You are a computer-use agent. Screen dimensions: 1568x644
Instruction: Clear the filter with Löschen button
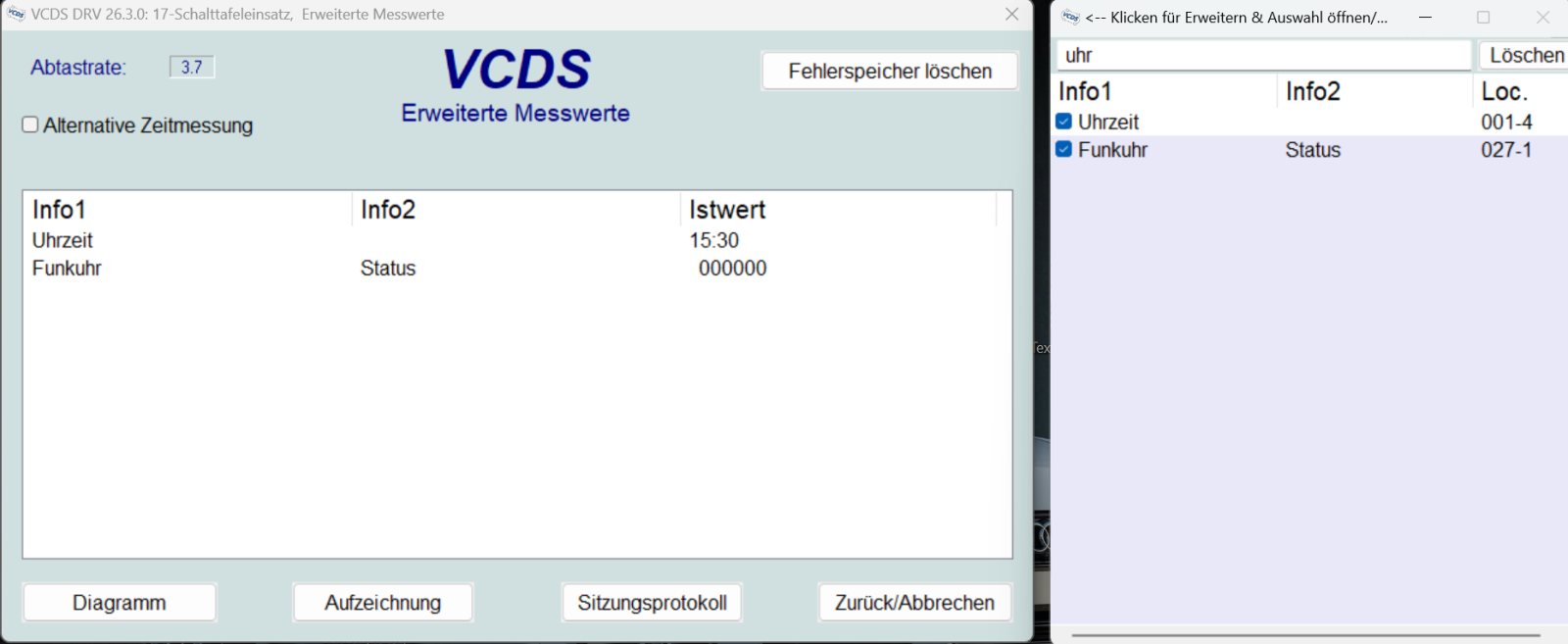coord(1525,55)
